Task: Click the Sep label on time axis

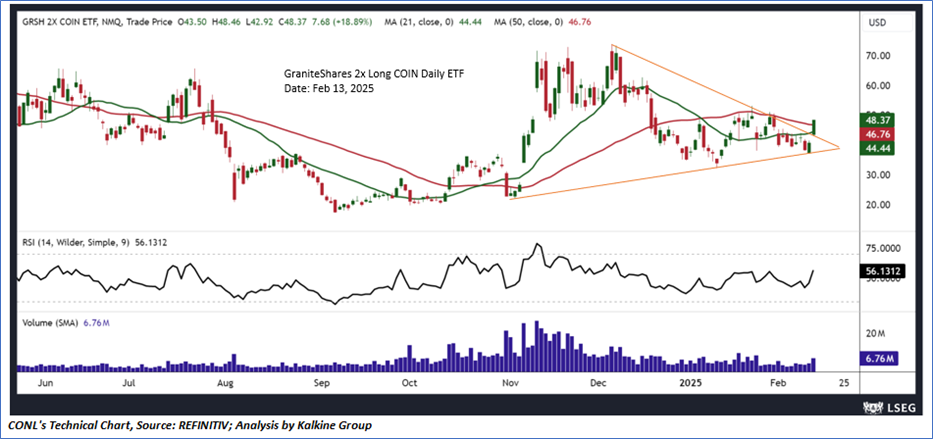Action: coord(321,381)
